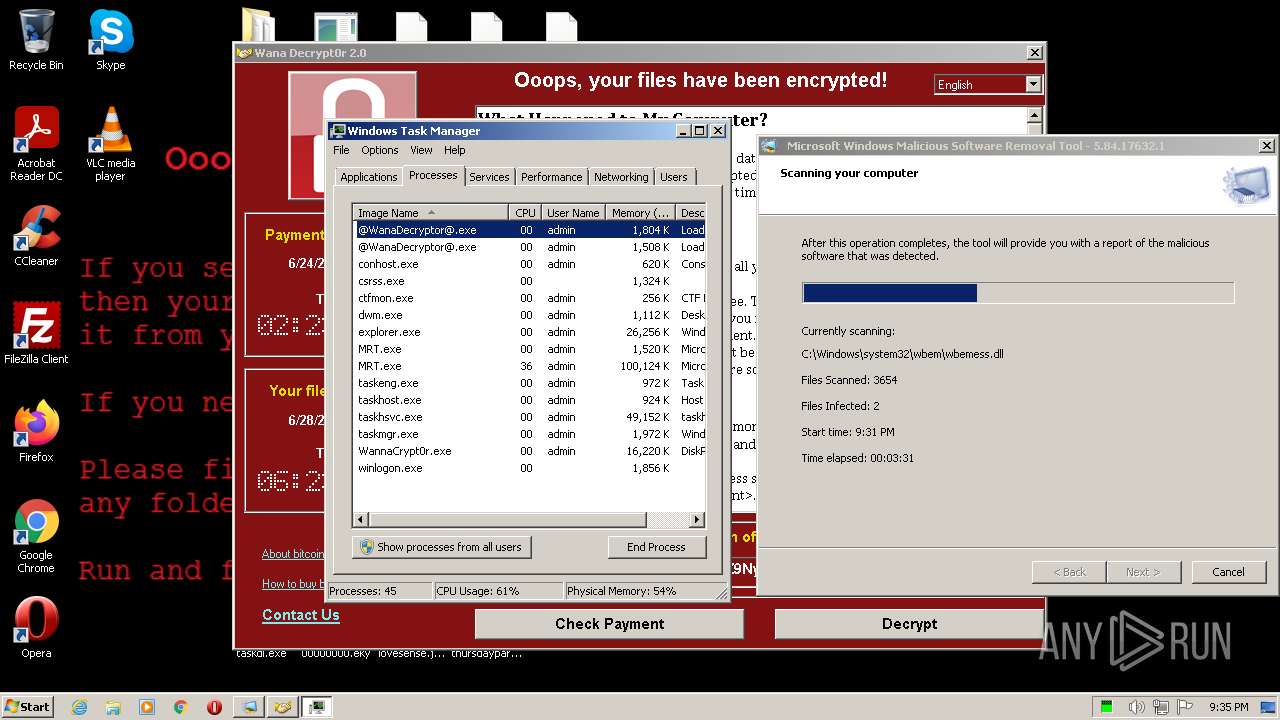This screenshot has width=1280, height=720.
Task: Select @WanaDecryptor@.exe row using 1,508 K
Action: click(530, 247)
